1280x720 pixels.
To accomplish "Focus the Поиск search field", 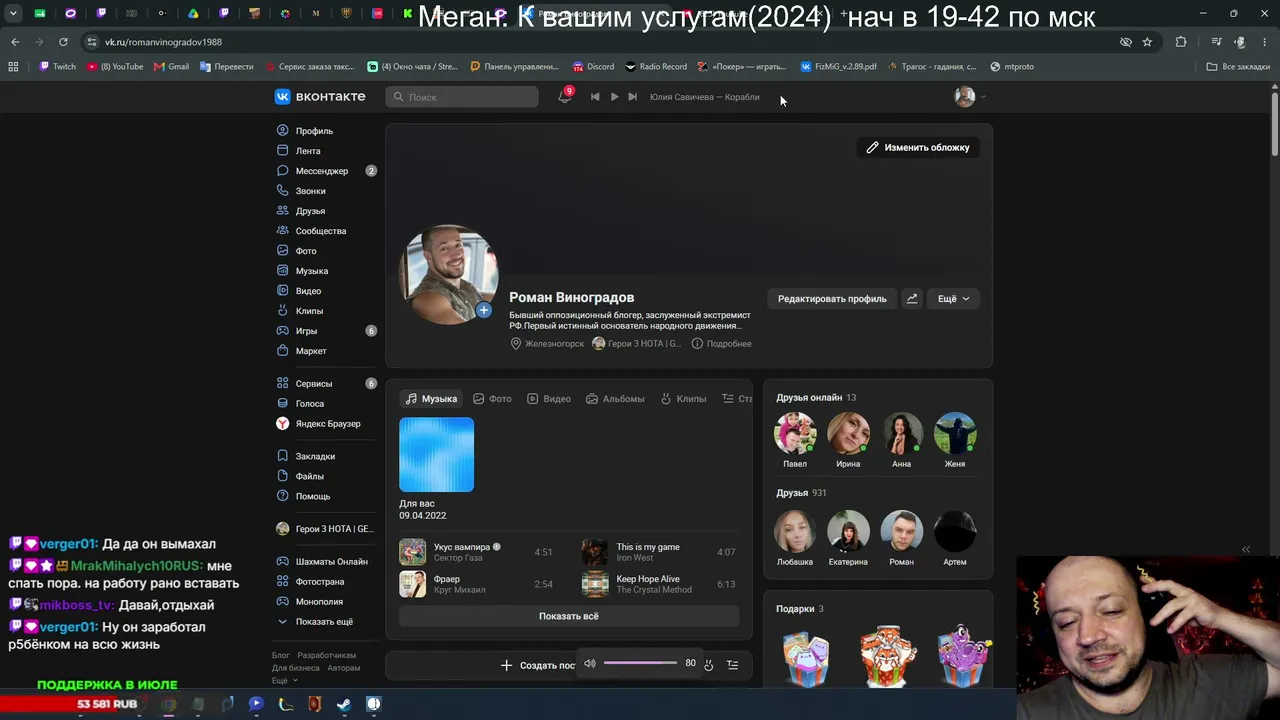I will [x=462, y=97].
